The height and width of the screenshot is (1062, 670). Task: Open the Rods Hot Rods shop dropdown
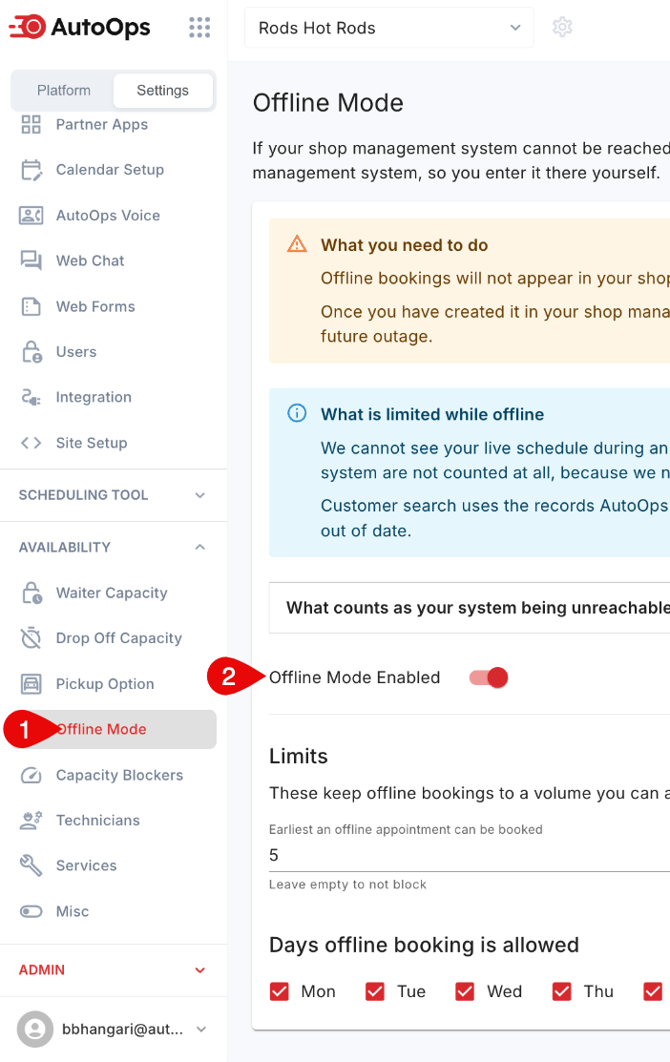[389, 28]
